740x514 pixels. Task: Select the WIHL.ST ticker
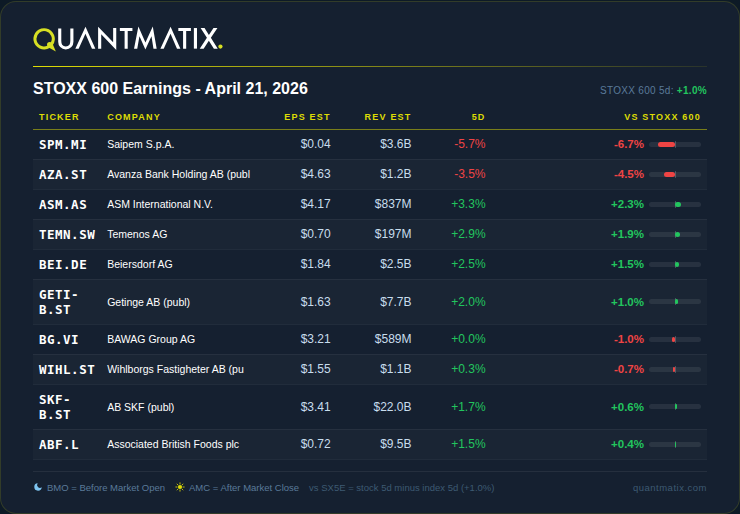pos(67,370)
